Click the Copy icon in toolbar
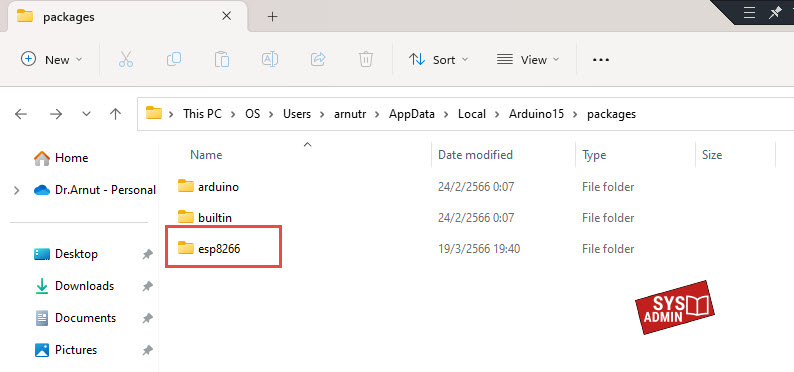Image resolution: width=794 pixels, height=372 pixels. point(174,60)
